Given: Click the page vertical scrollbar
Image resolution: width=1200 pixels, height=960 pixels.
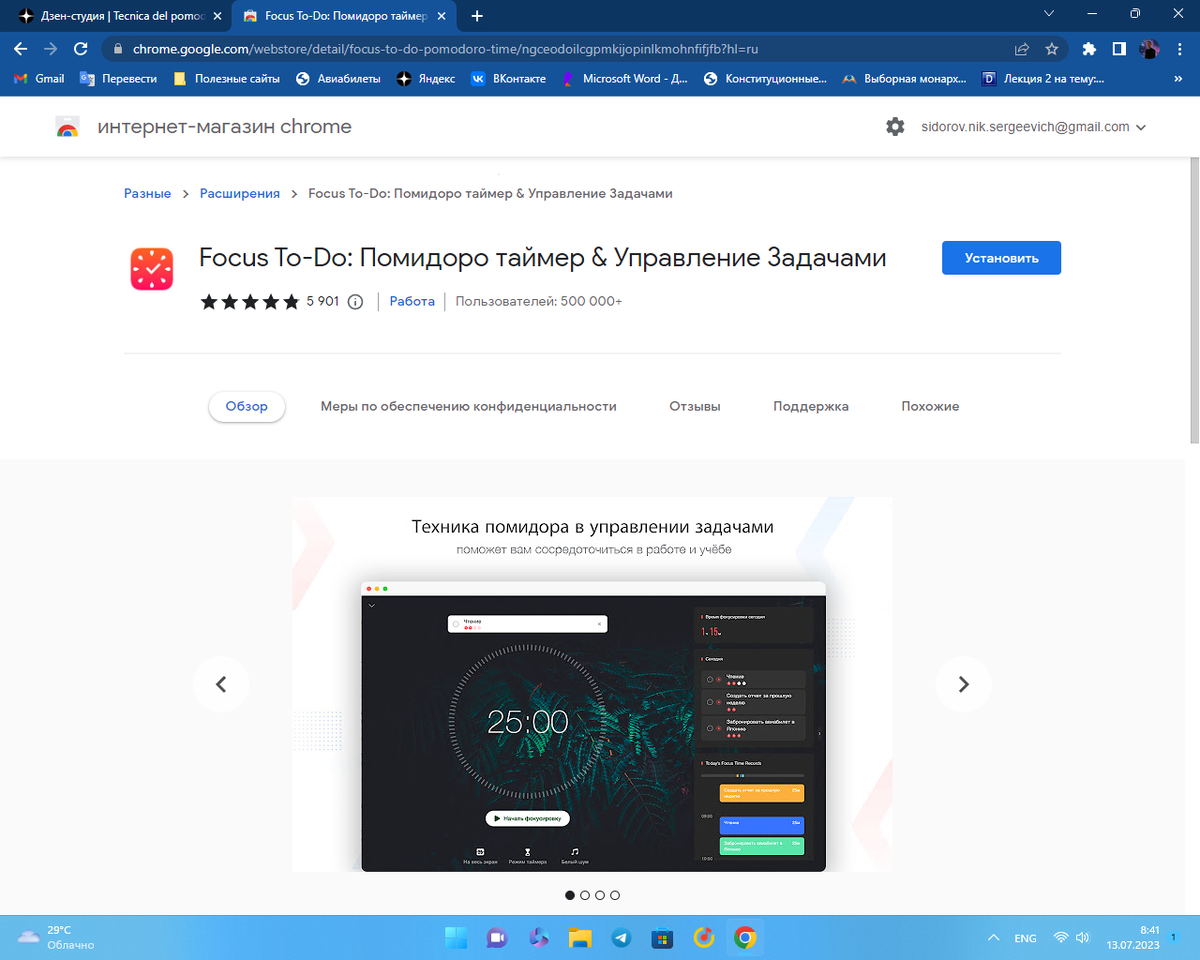Looking at the screenshot, I should click(x=1194, y=300).
